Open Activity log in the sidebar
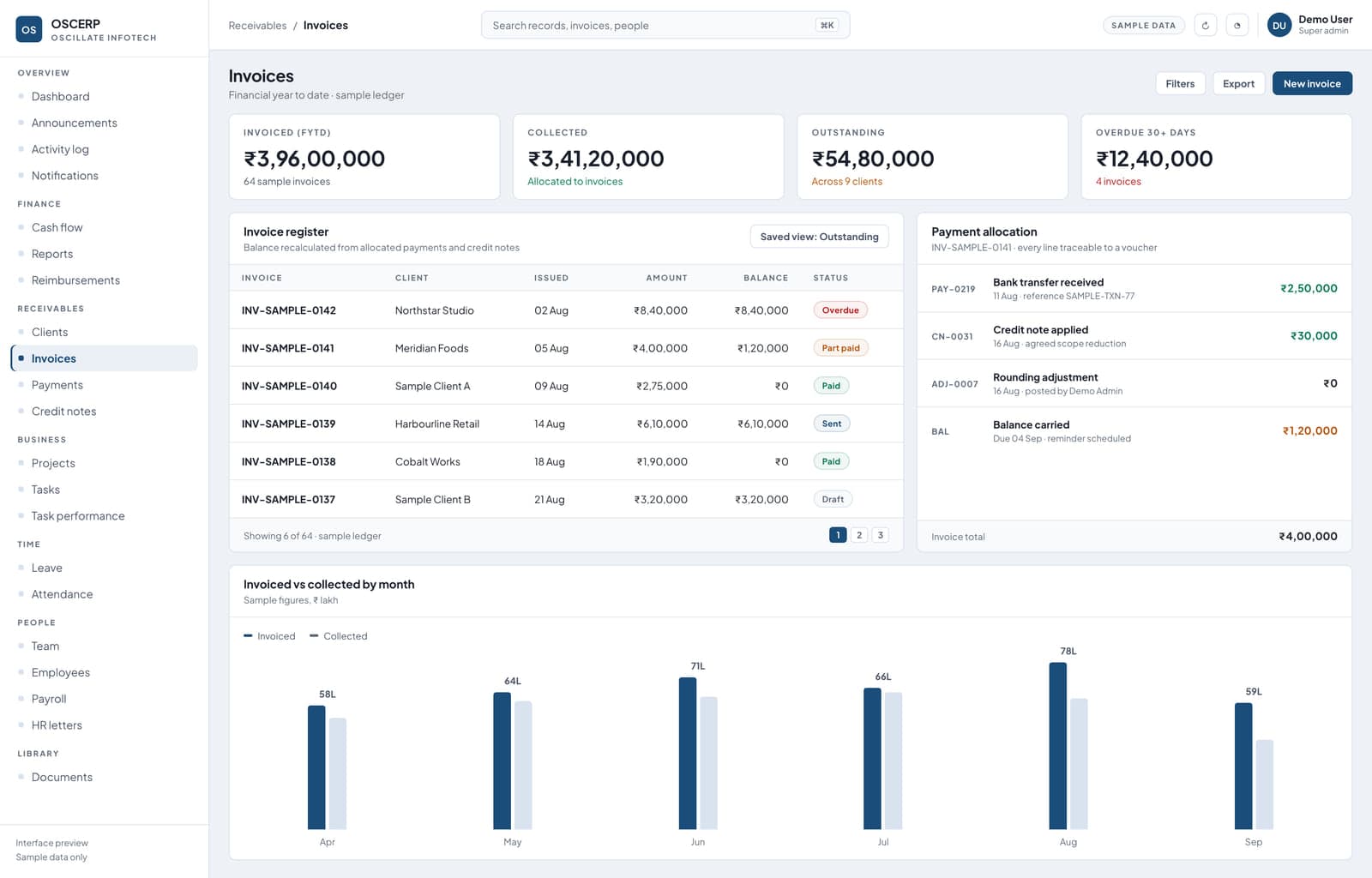The width and height of the screenshot is (1372, 878). pos(104,149)
